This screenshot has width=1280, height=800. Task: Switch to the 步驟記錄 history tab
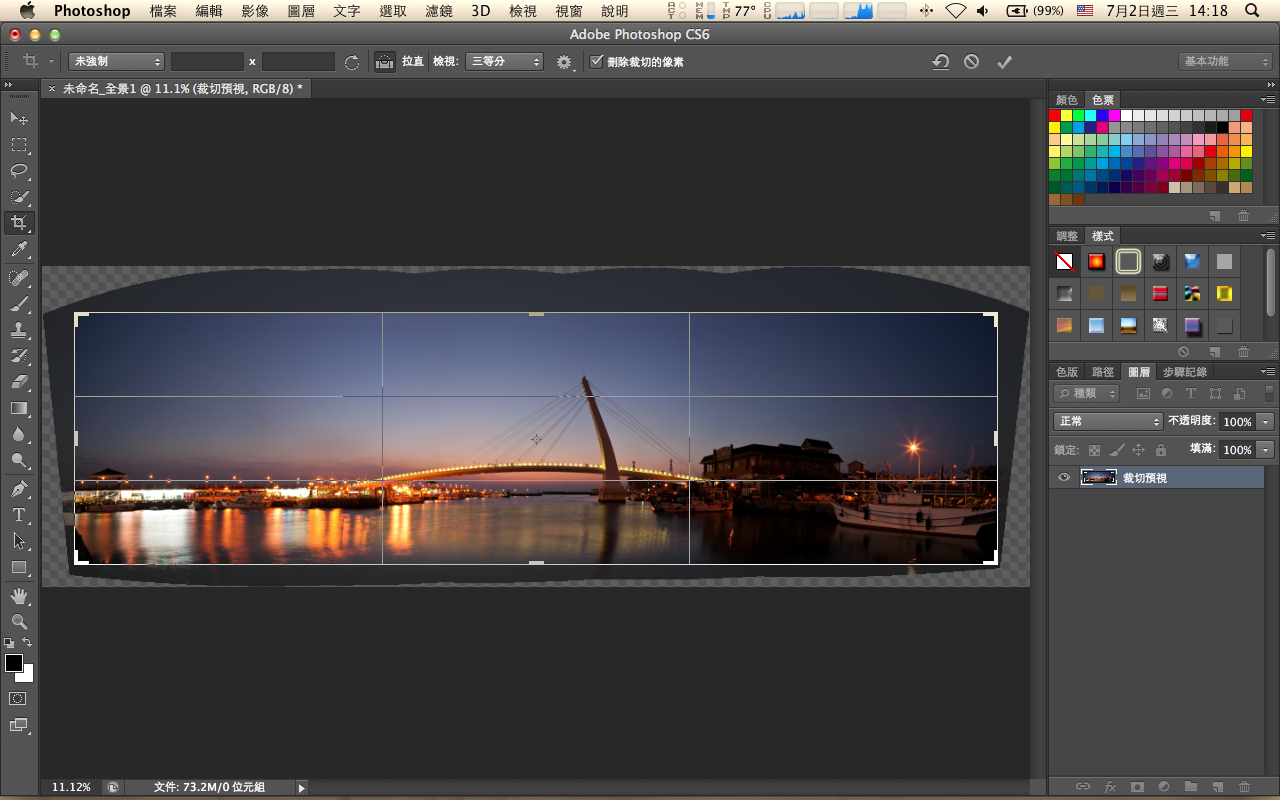pyautogui.click(x=1184, y=372)
